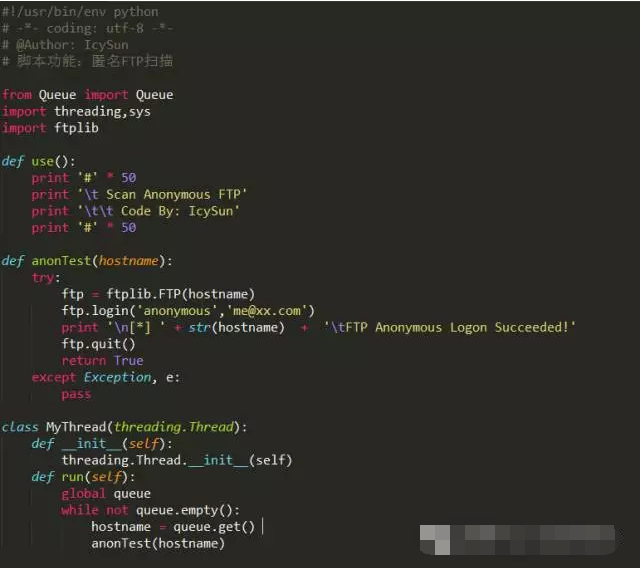The image size is (641, 568).
Task: Click the 'while not queue.empty():' line
Action: point(150,510)
